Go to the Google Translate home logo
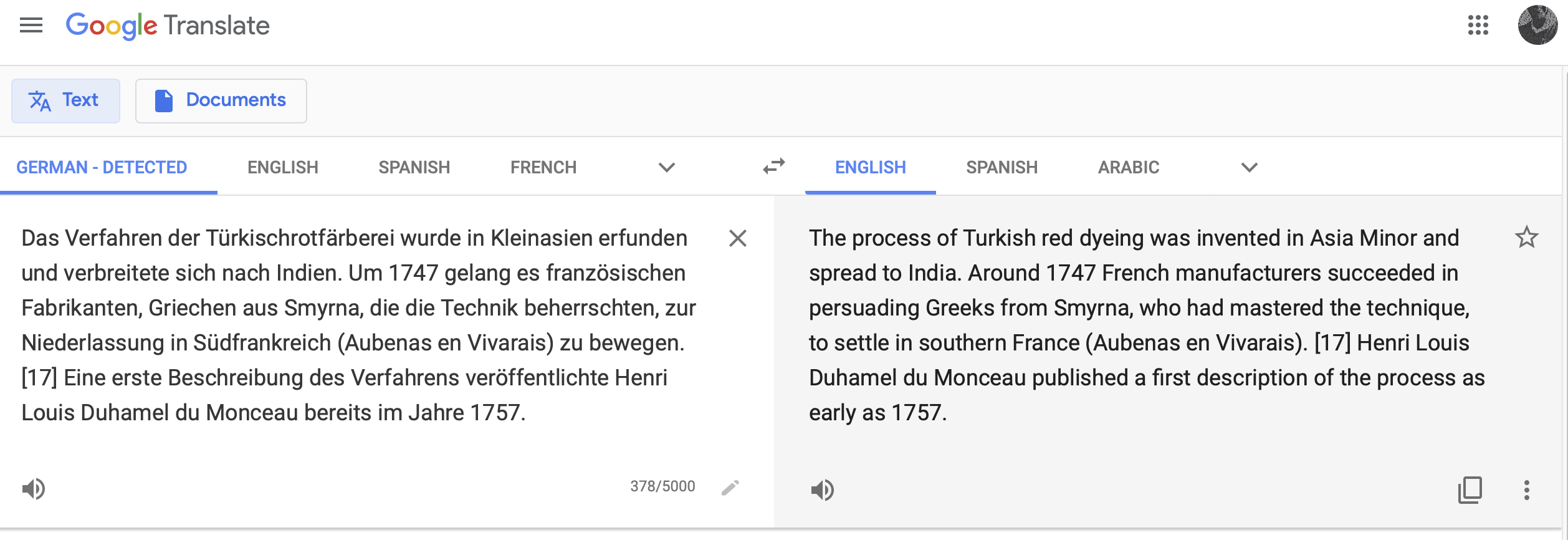This screenshot has width=1568, height=540. click(168, 26)
